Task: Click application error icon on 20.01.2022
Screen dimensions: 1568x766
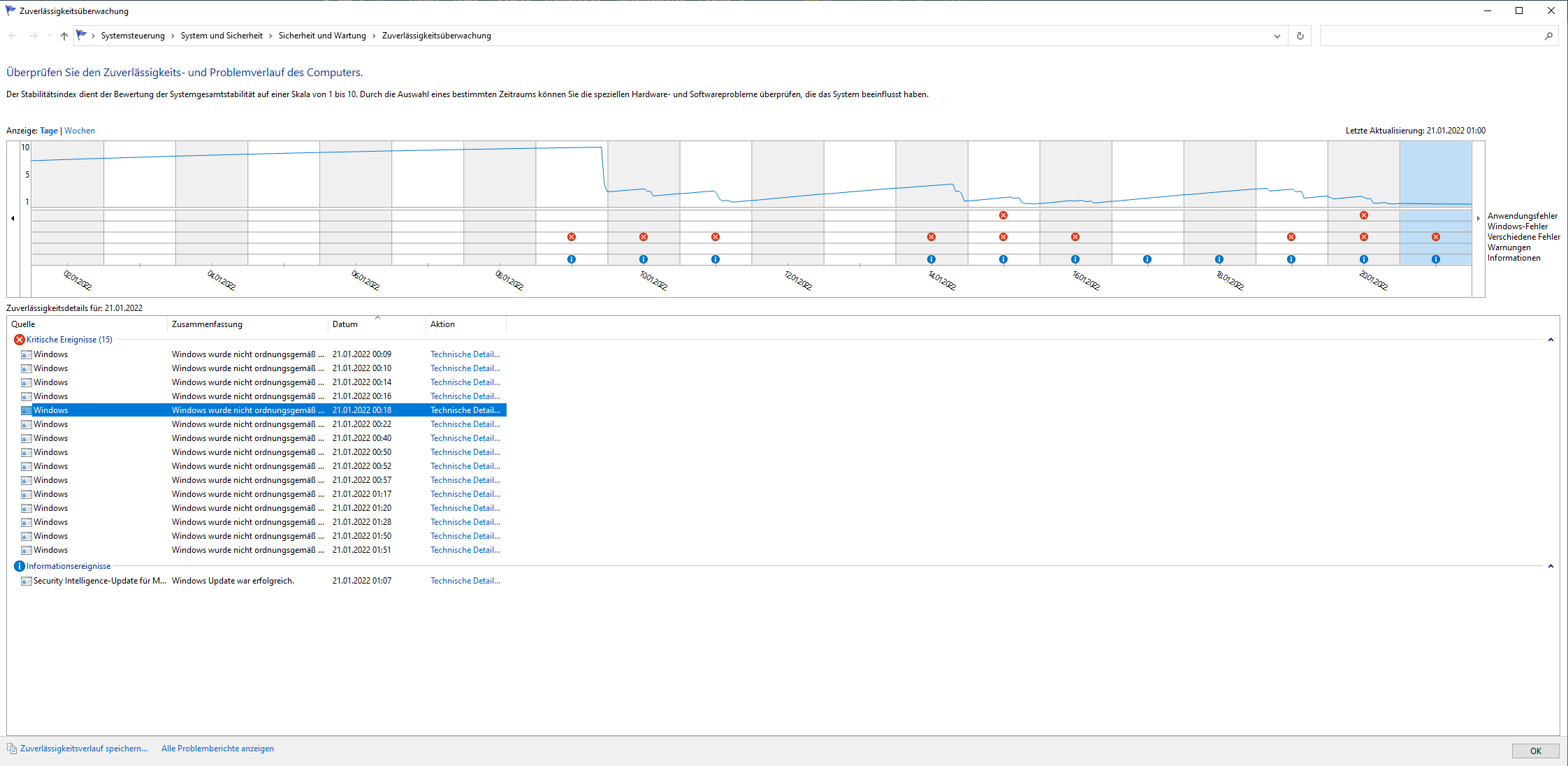Action: [x=1363, y=215]
